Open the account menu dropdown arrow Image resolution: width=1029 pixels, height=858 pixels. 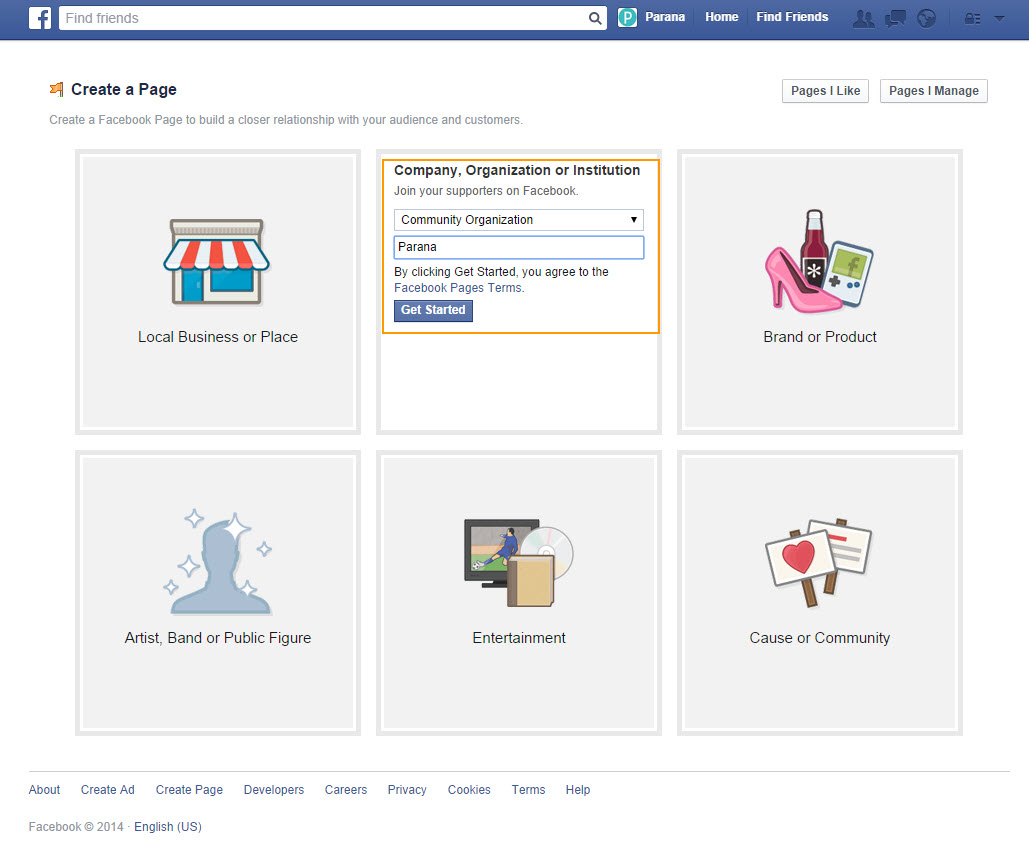point(999,18)
